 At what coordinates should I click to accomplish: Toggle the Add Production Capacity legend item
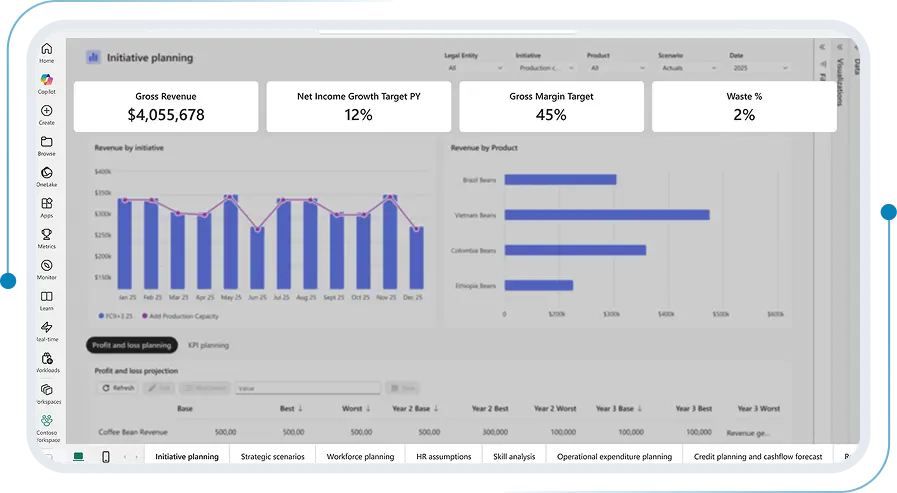point(180,316)
